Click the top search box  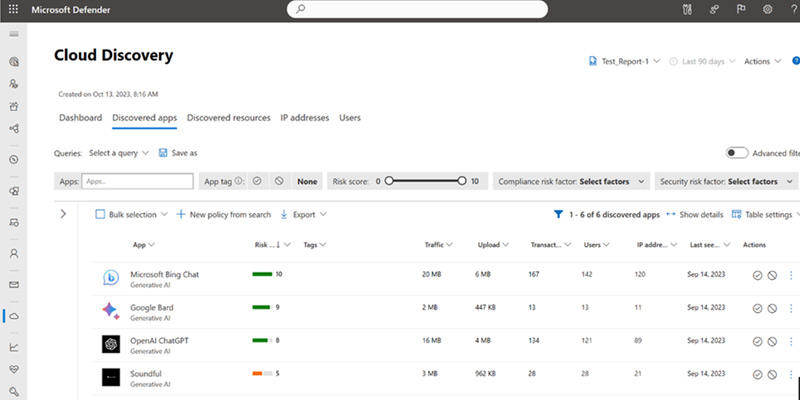click(417, 9)
